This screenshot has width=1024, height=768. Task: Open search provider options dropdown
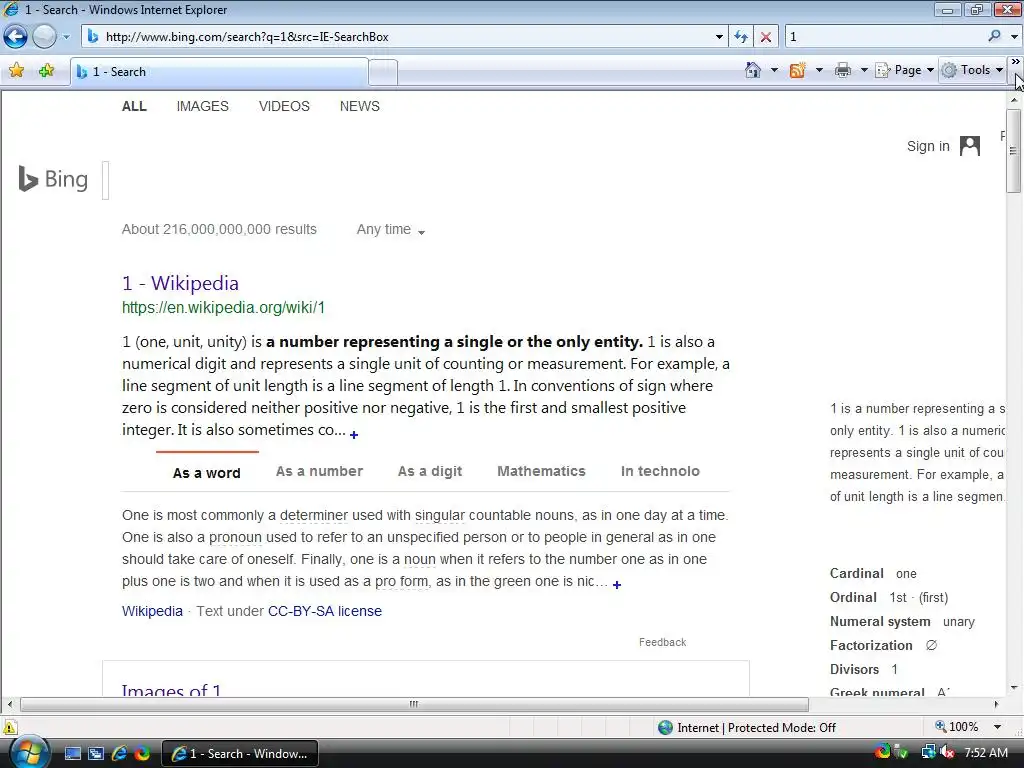[x=1014, y=37]
